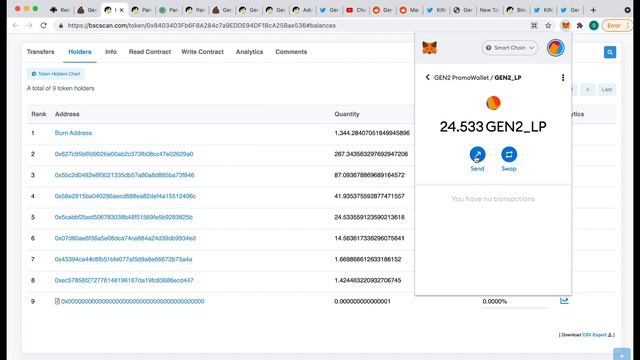Click quantity 24.533559123590213618
The height and width of the screenshot is (360, 640).
click(x=369, y=217)
